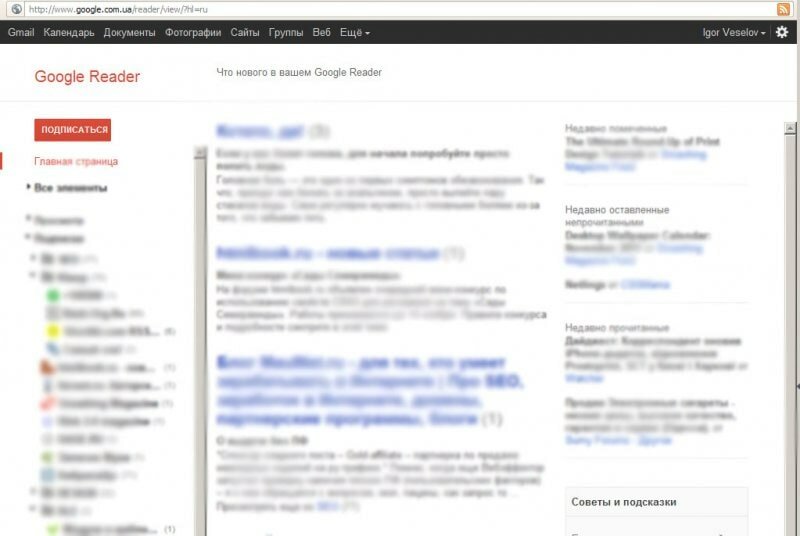
Task: Open Календарь in the top bar
Action: pos(69,33)
